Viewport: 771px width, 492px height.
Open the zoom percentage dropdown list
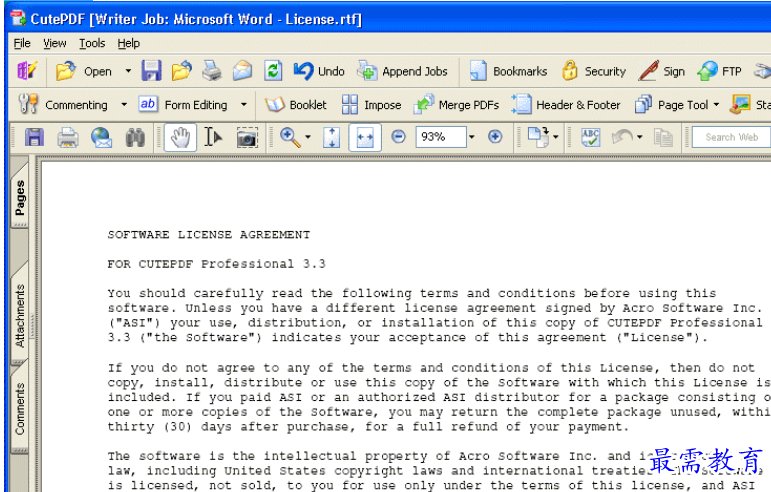[x=472, y=137]
